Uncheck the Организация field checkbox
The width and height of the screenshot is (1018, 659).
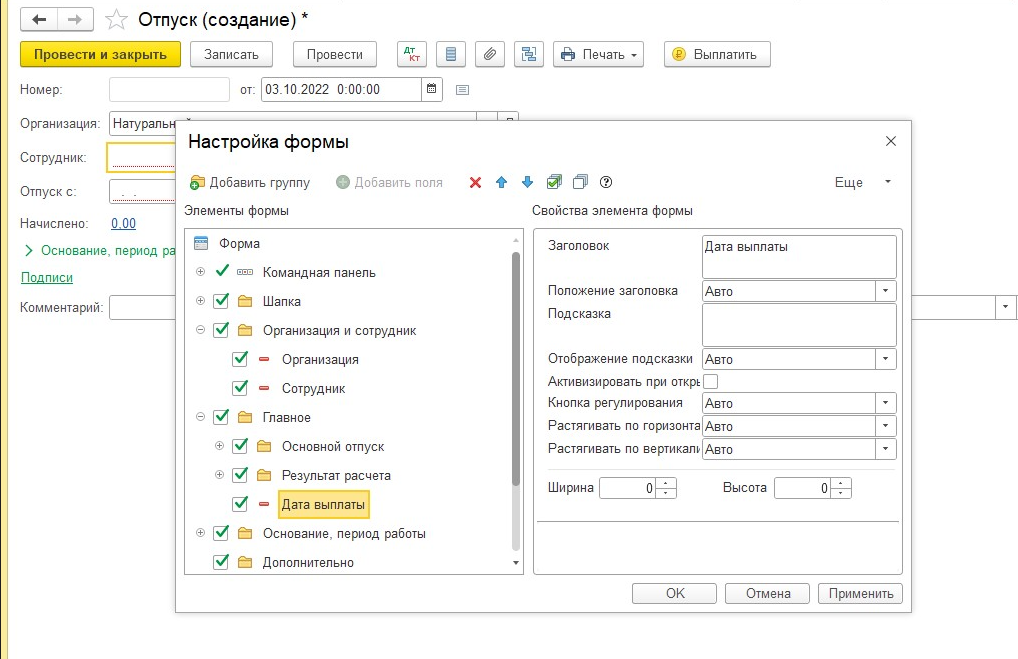[x=240, y=359]
